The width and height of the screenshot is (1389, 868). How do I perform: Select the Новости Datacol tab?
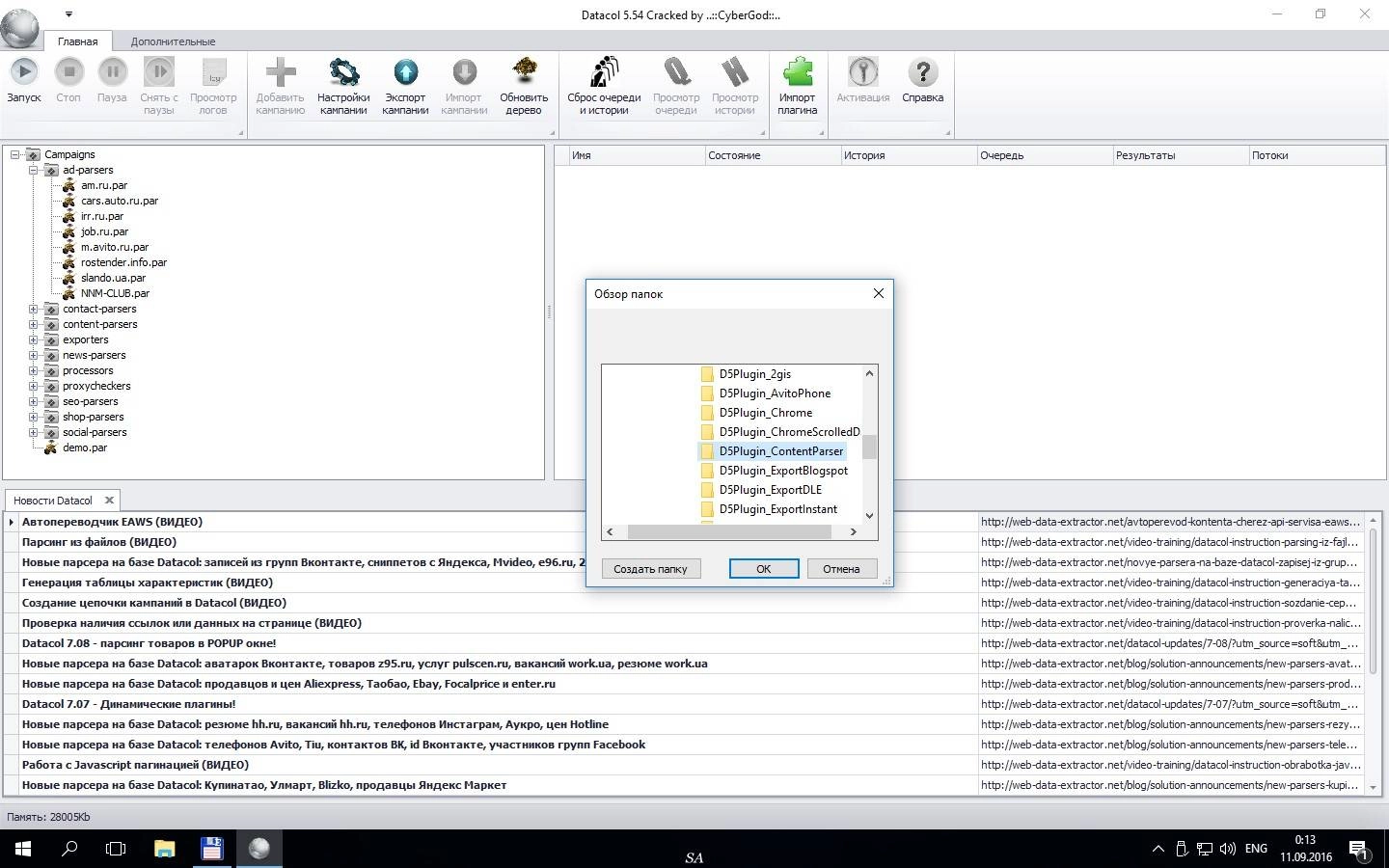coord(53,501)
